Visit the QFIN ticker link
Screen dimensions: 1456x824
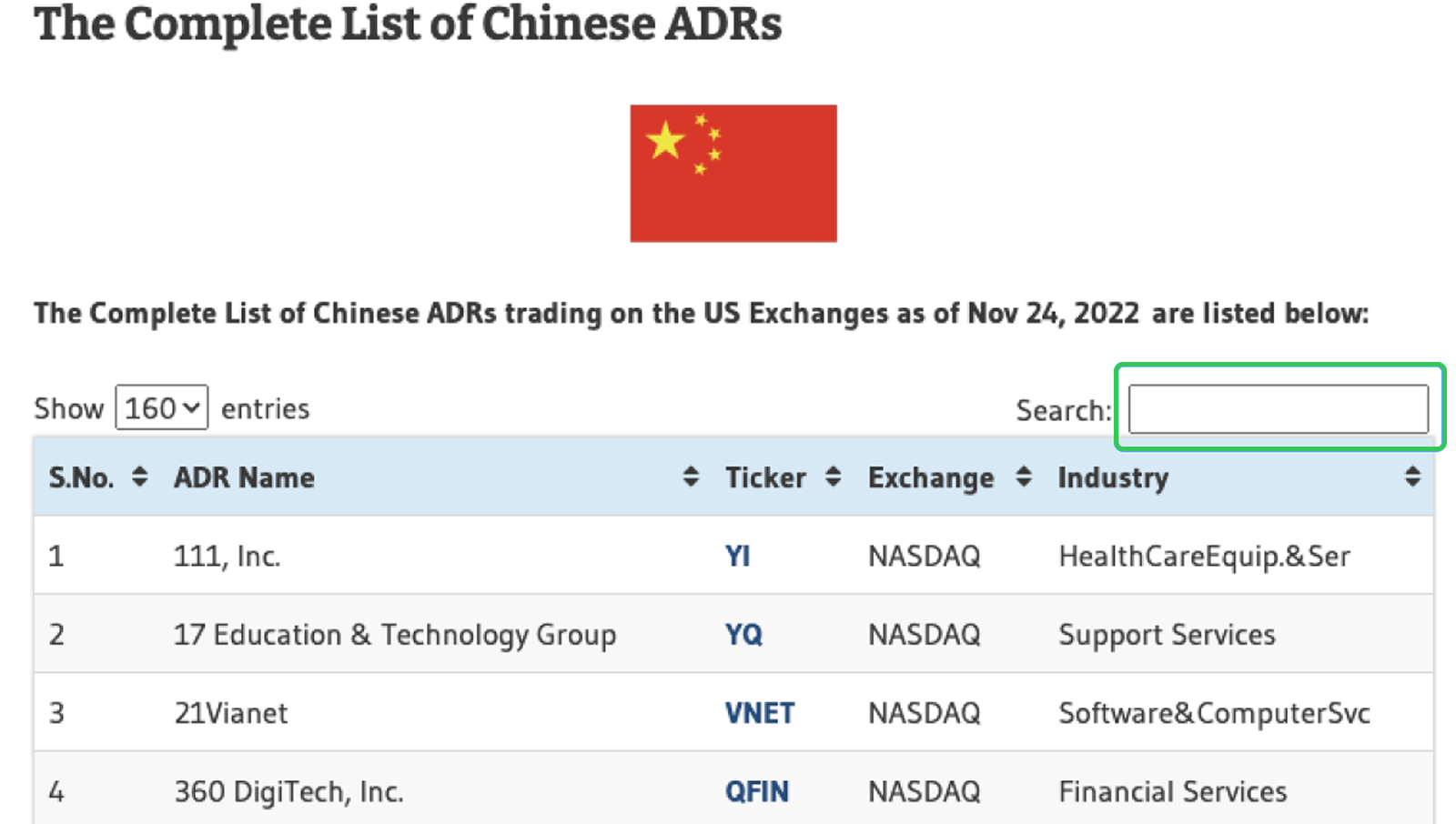(756, 791)
